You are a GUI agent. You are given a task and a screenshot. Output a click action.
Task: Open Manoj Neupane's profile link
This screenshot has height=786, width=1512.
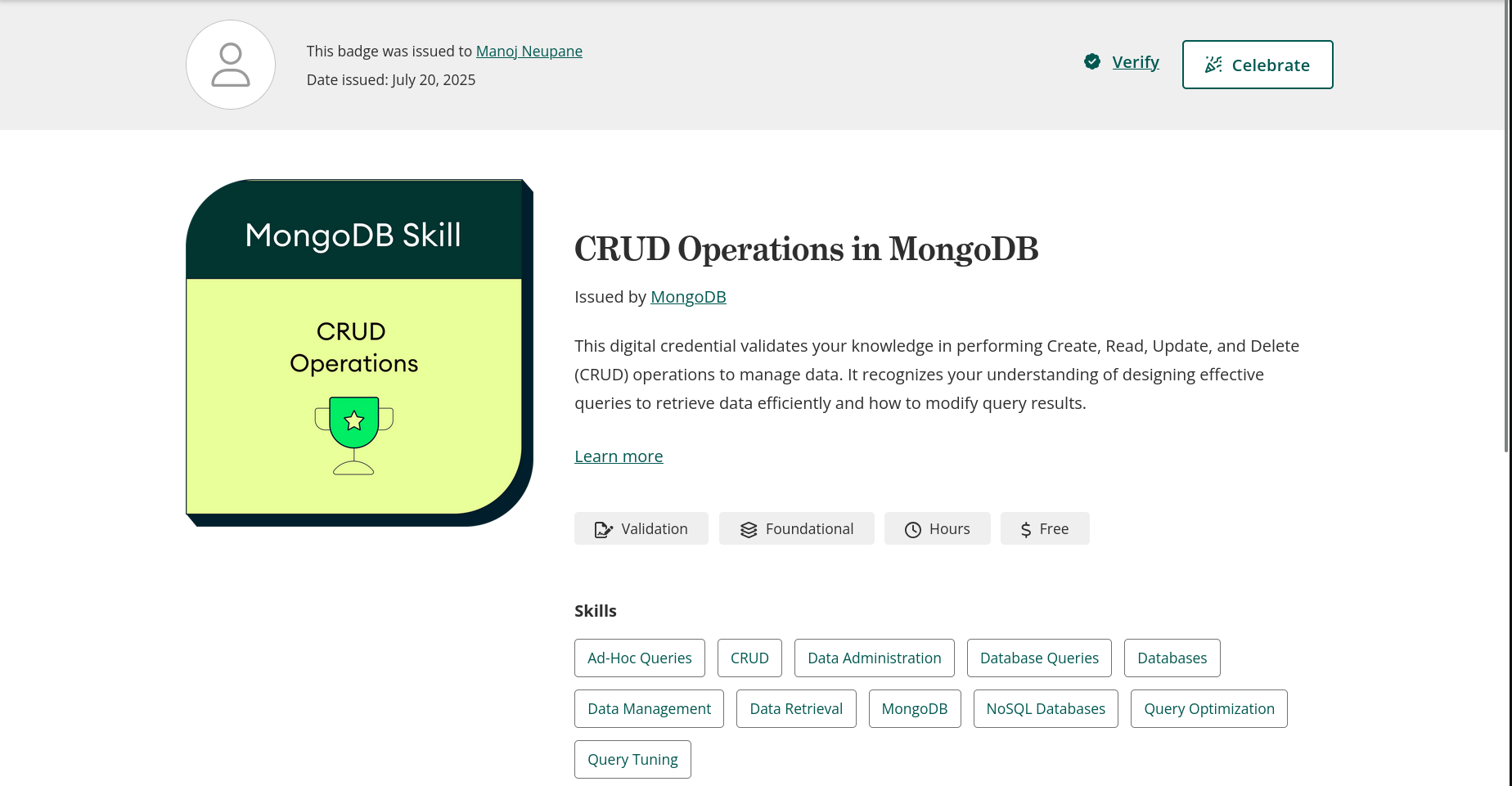(529, 51)
